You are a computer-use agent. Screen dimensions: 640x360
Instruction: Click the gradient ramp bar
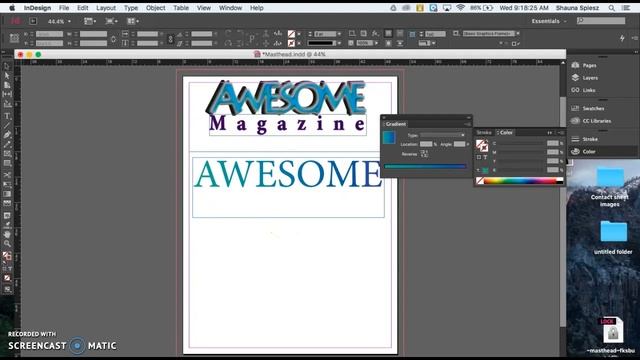(x=425, y=167)
